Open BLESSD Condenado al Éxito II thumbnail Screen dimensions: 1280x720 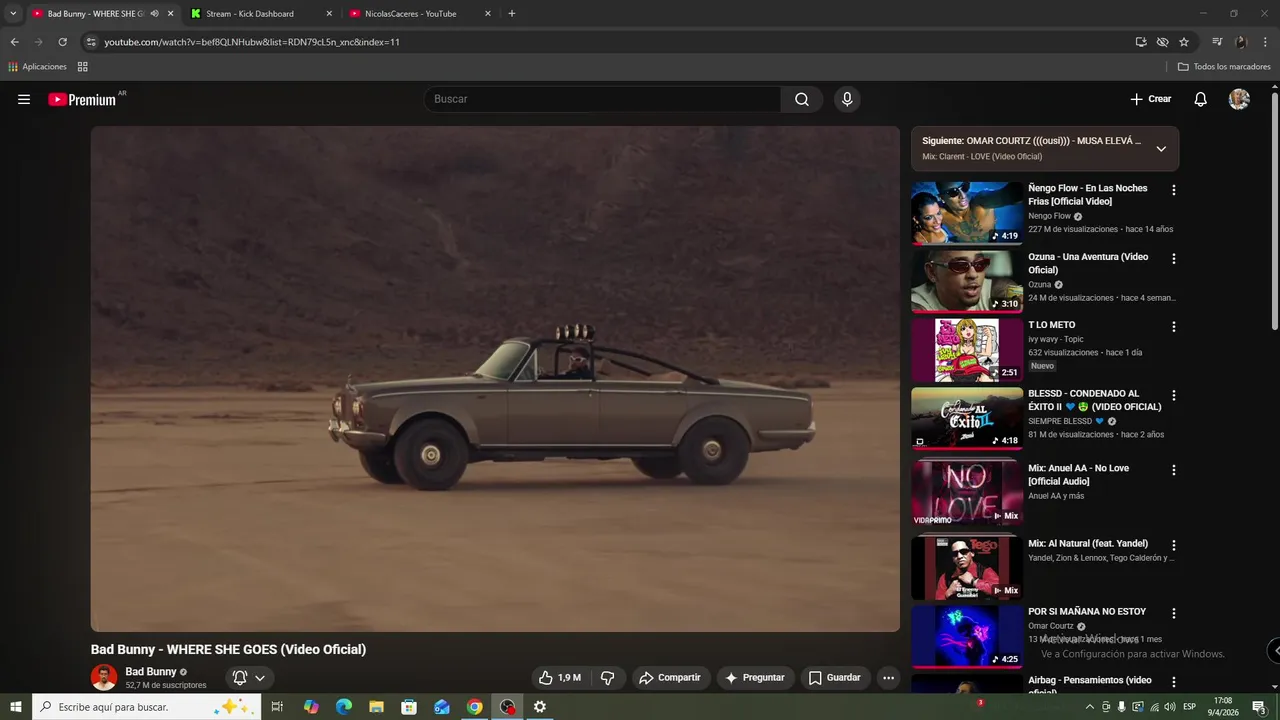pos(967,418)
